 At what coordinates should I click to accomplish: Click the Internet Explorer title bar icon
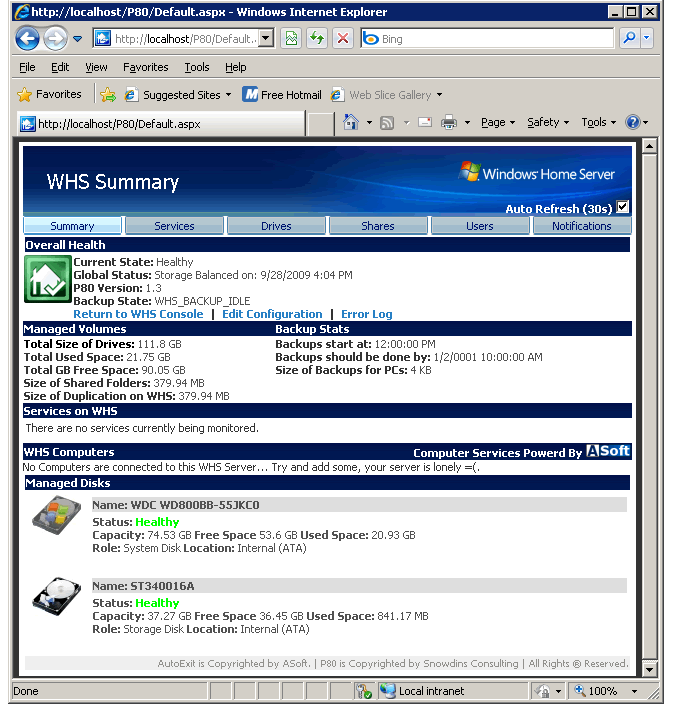click(22, 11)
